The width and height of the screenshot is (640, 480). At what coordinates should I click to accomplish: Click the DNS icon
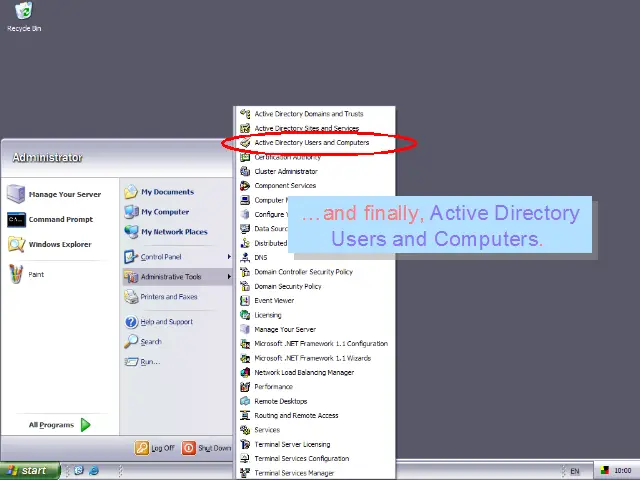click(x=245, y=258)
